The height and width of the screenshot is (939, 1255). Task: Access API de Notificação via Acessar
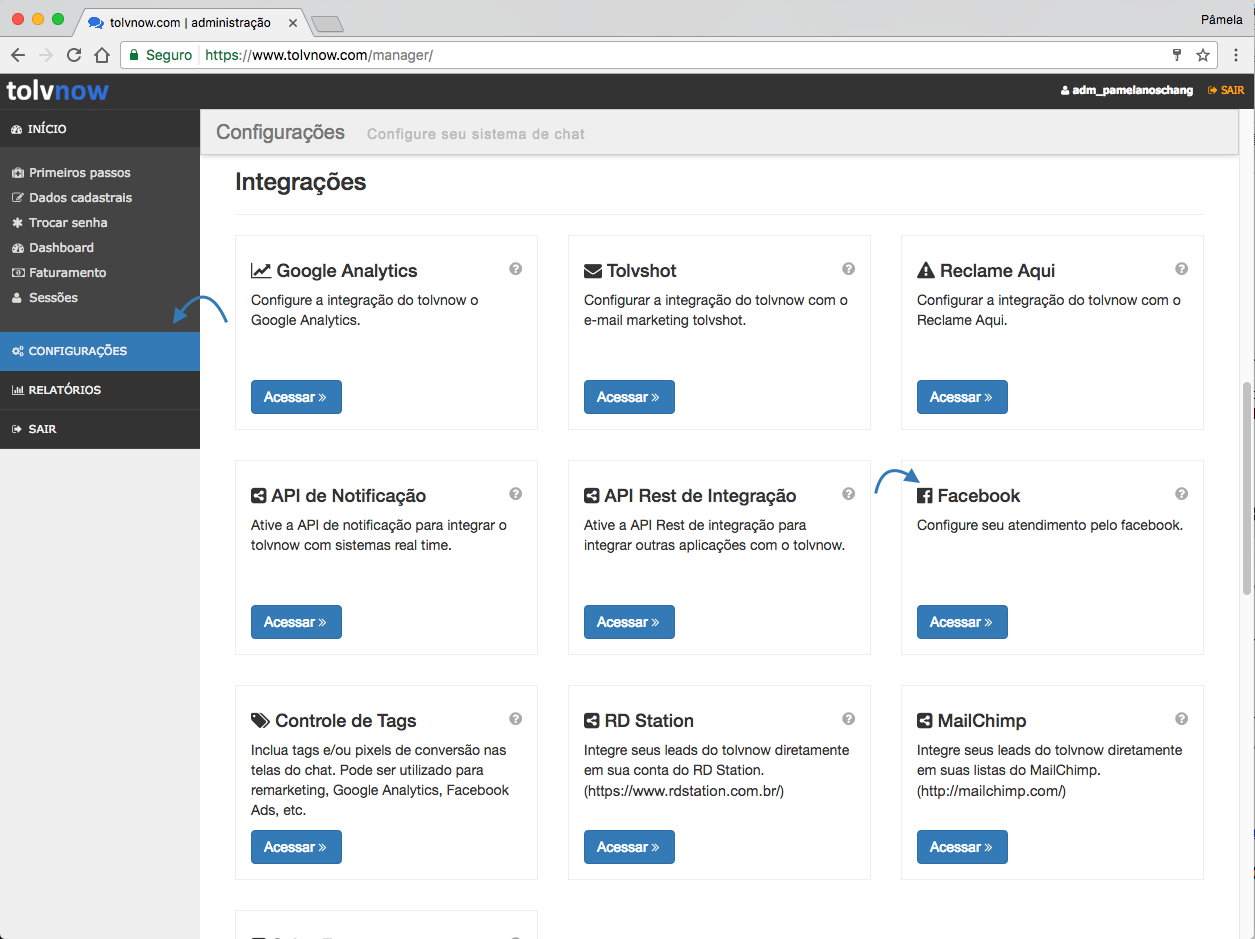pos(296,622)
